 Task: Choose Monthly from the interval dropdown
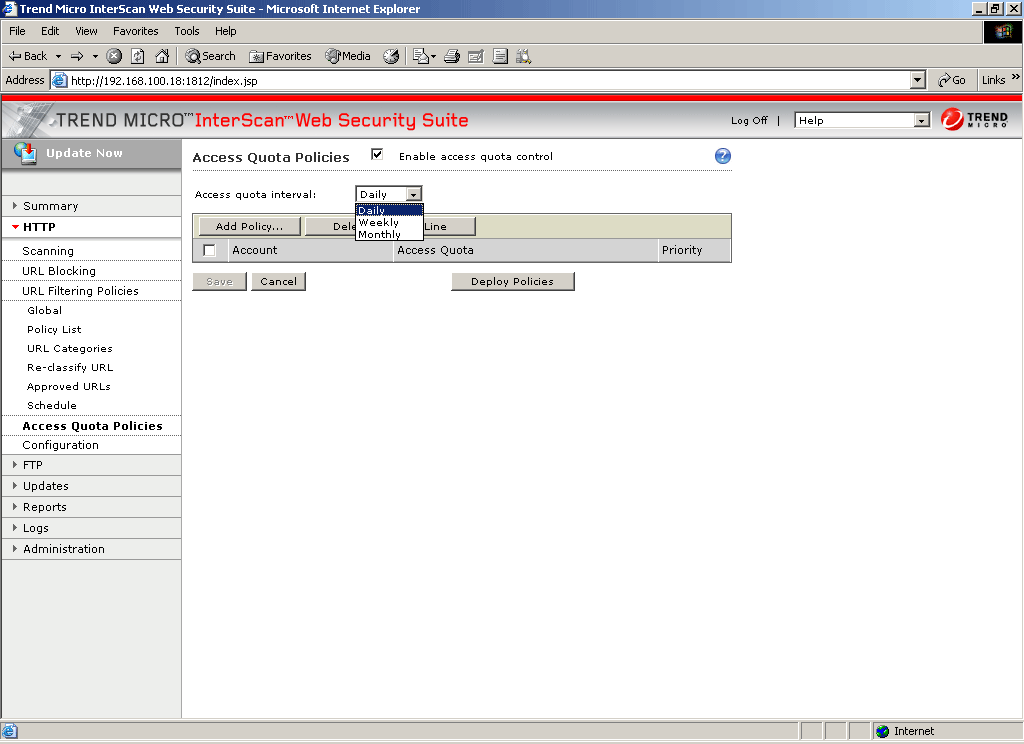[x=380, y=234]
